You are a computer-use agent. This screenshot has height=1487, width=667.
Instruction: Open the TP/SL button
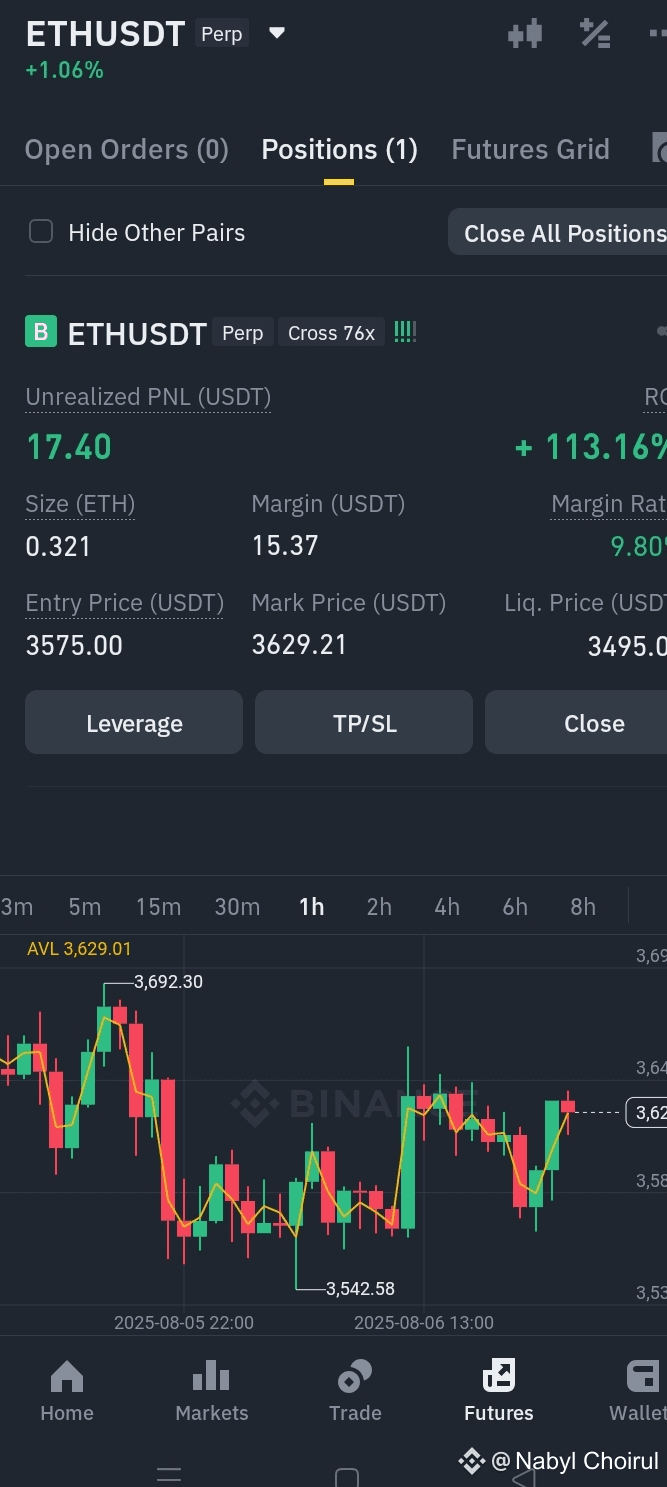364,722
